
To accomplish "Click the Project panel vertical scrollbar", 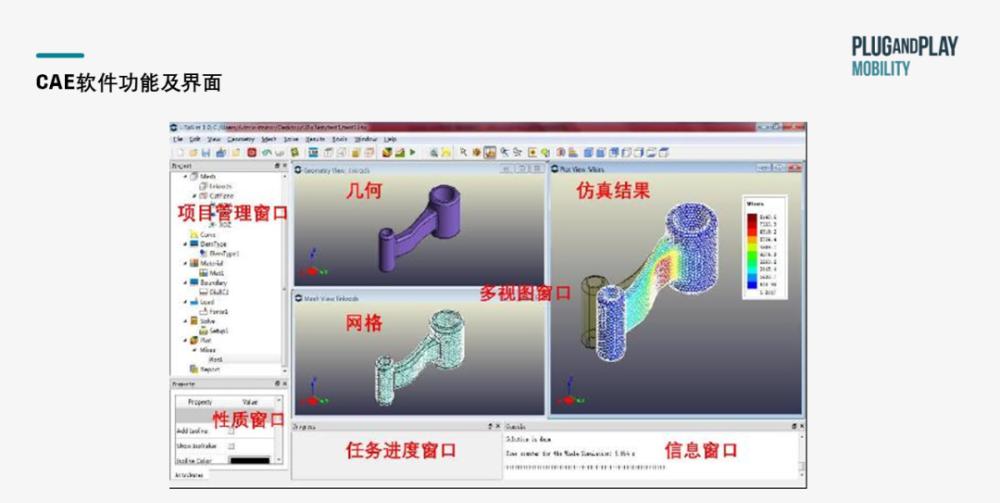I will (284, 274).
